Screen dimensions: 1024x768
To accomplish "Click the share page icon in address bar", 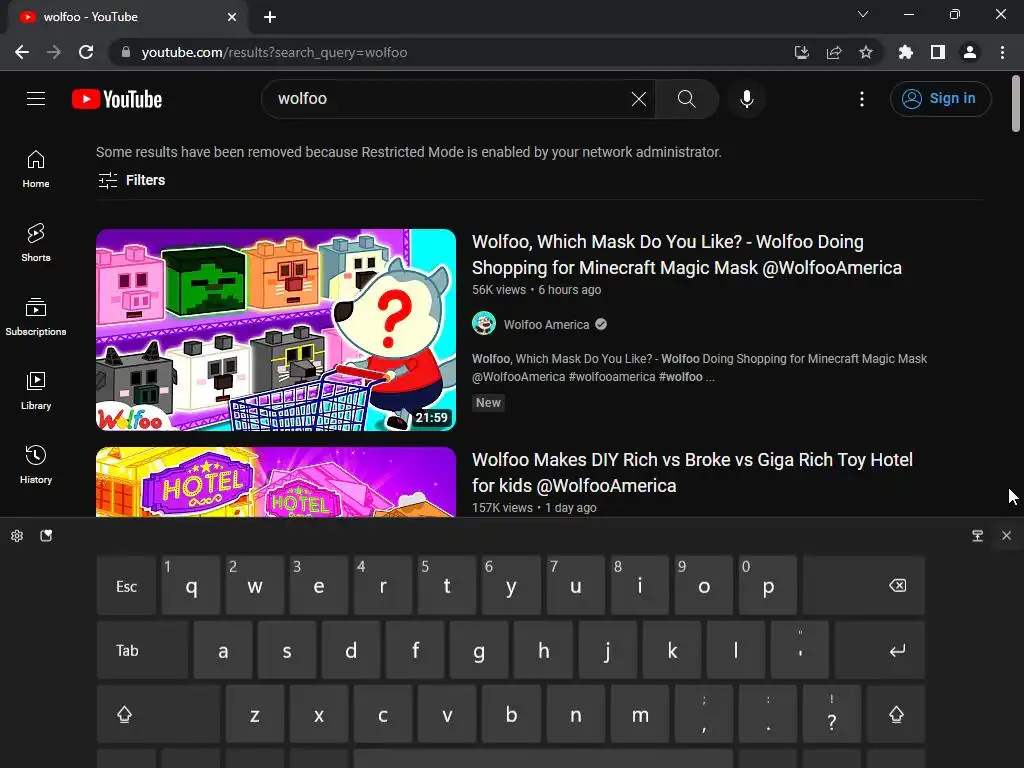I will pyautogui.click(x=834, y=52).
